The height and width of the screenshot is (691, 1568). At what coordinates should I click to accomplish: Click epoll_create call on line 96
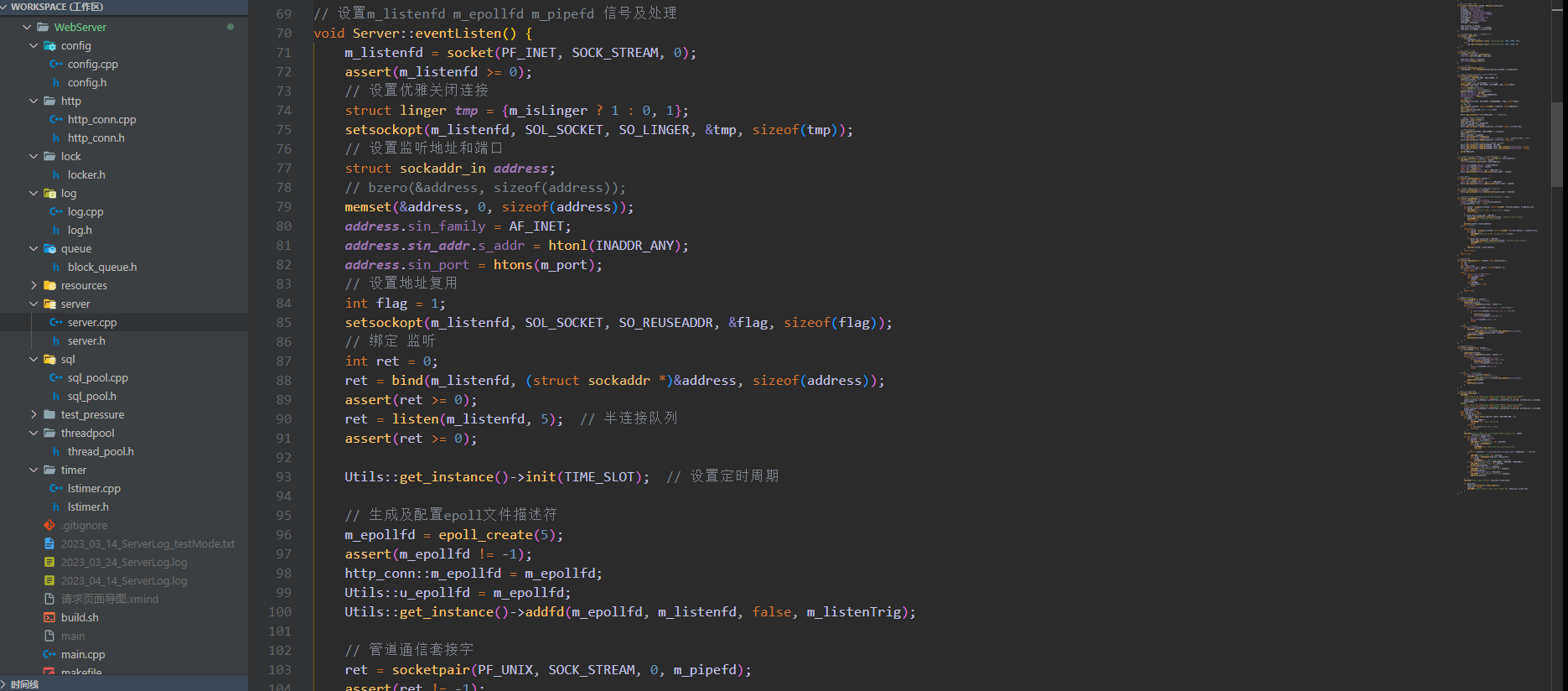coord(485,535)
